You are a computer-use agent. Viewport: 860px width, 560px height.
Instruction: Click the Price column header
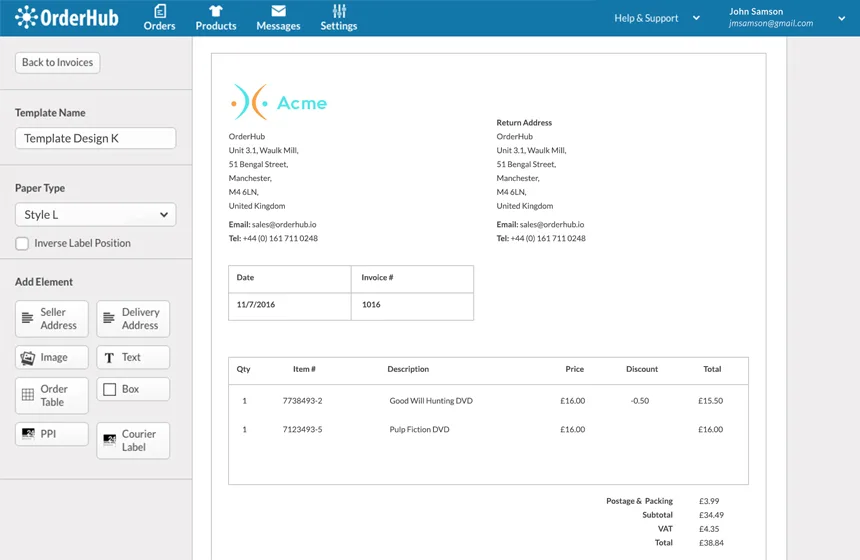coord(574,369)
